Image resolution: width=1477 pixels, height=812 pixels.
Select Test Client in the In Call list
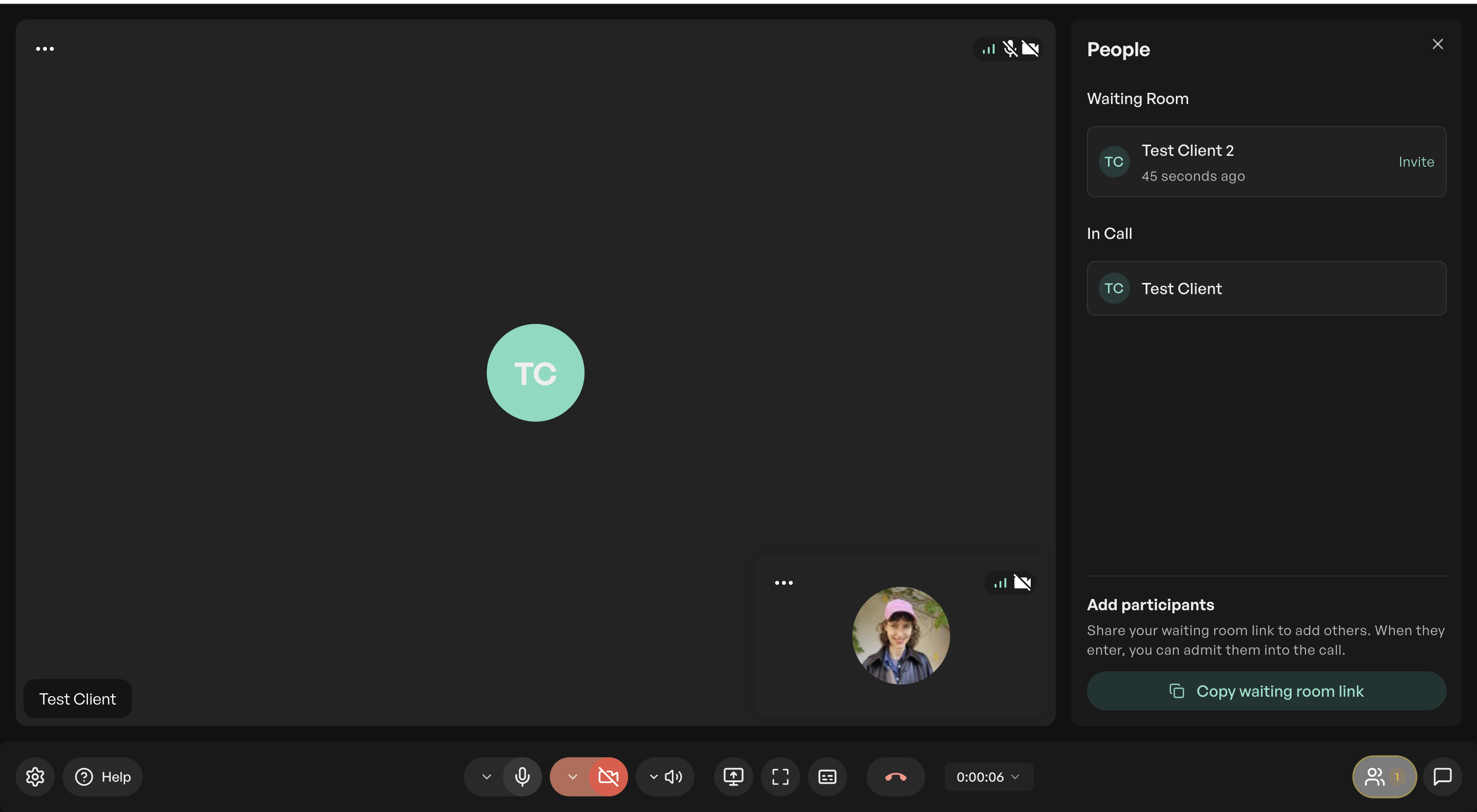pos(1266,288)
